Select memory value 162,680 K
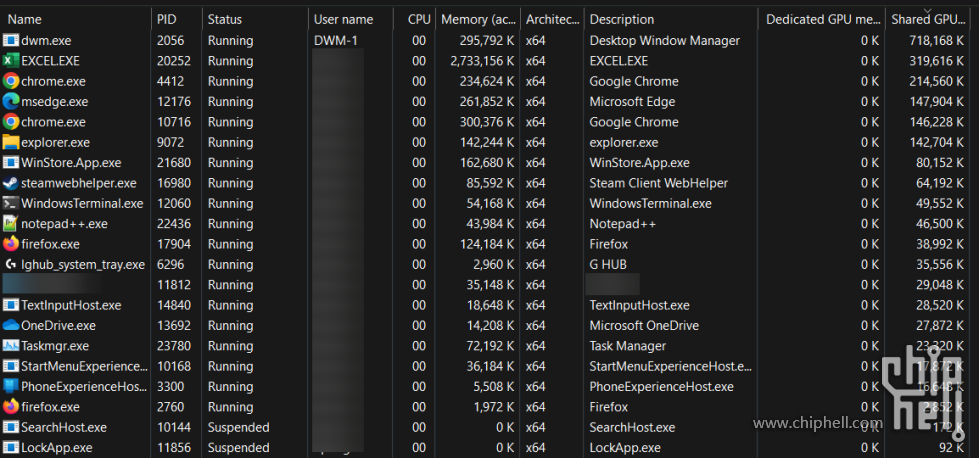This screenshot has width=979, height=458. tap(488, 163)
